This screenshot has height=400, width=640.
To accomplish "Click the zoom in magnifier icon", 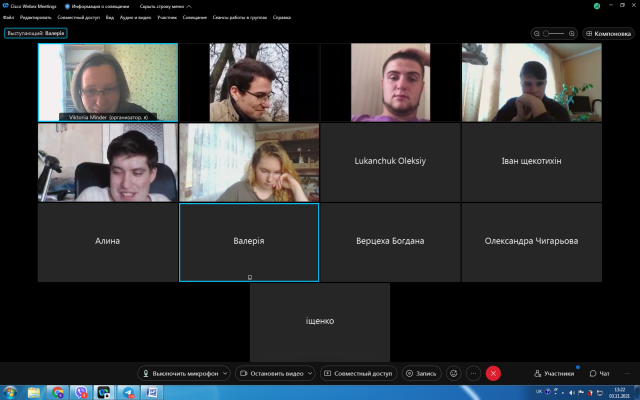I will coord(572,33).
